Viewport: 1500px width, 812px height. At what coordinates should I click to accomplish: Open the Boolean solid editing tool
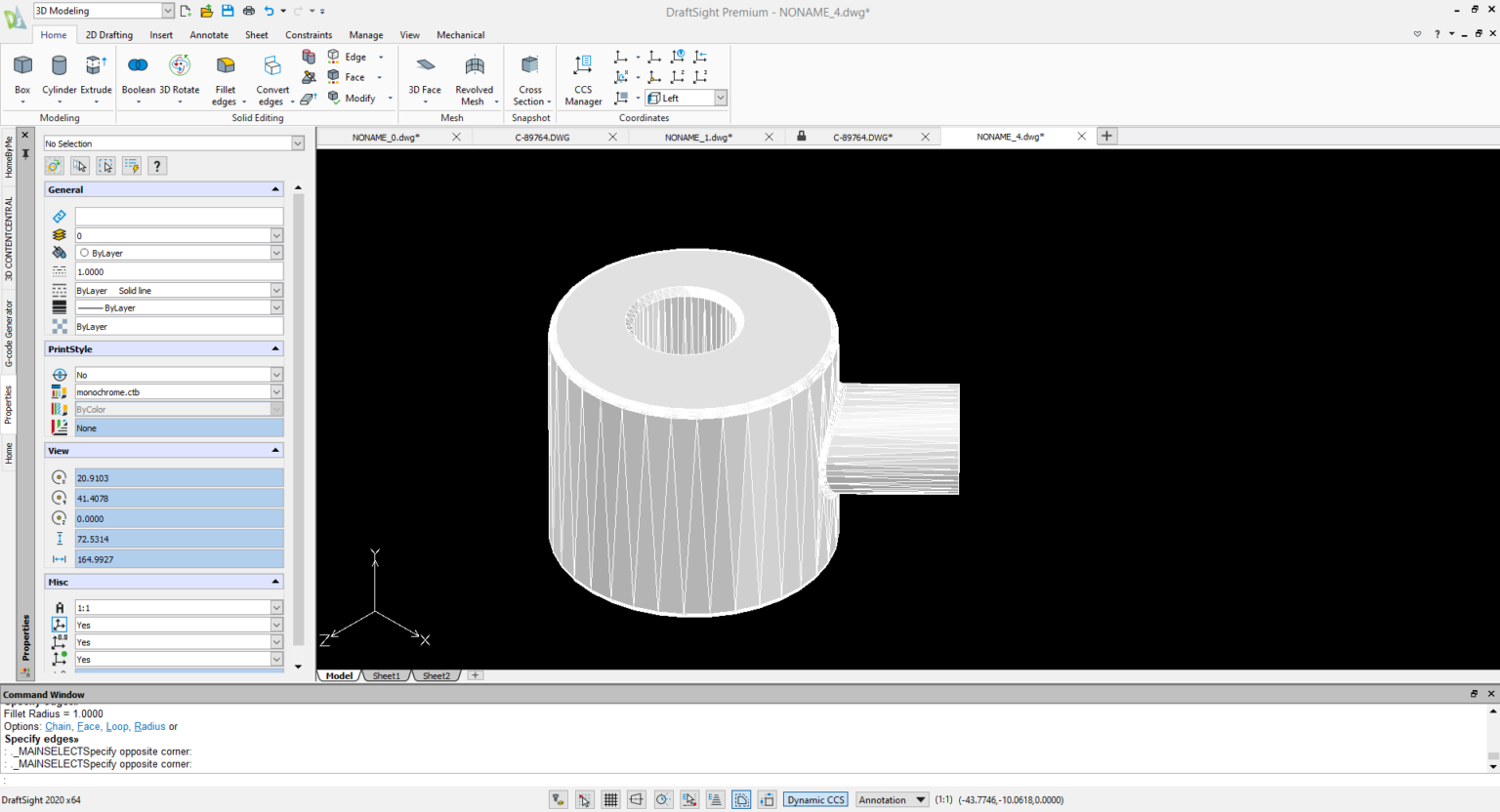click(138, 66)
